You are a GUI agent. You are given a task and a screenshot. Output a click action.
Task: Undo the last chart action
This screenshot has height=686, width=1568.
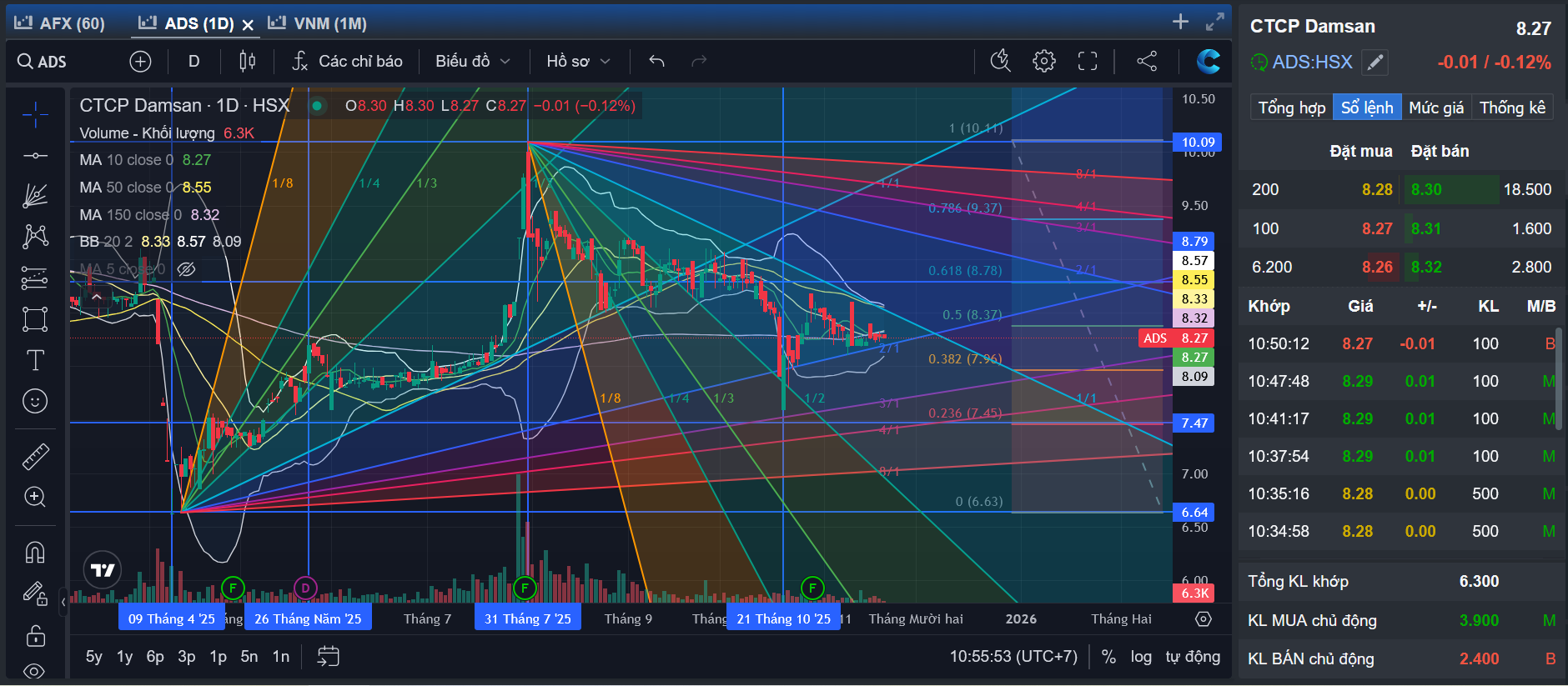coord(657,61)
